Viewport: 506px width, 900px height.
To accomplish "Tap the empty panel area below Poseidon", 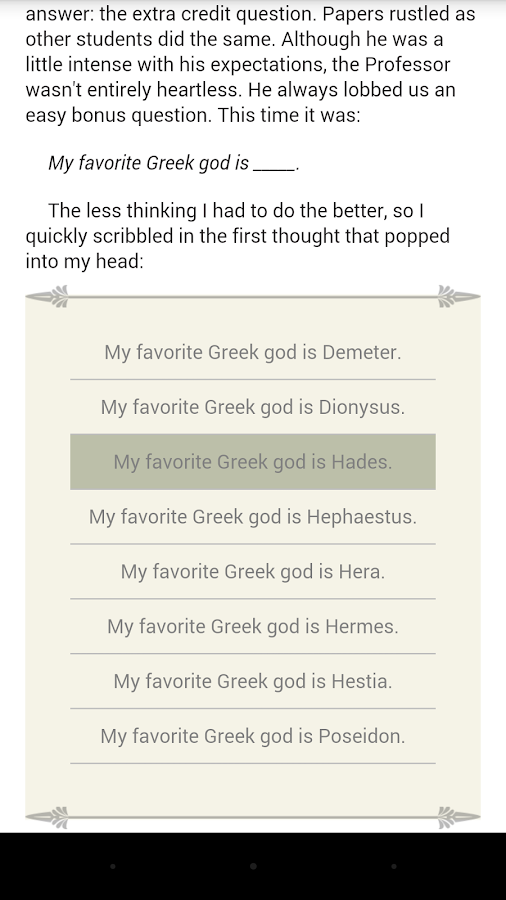I will tap(252, 785).
